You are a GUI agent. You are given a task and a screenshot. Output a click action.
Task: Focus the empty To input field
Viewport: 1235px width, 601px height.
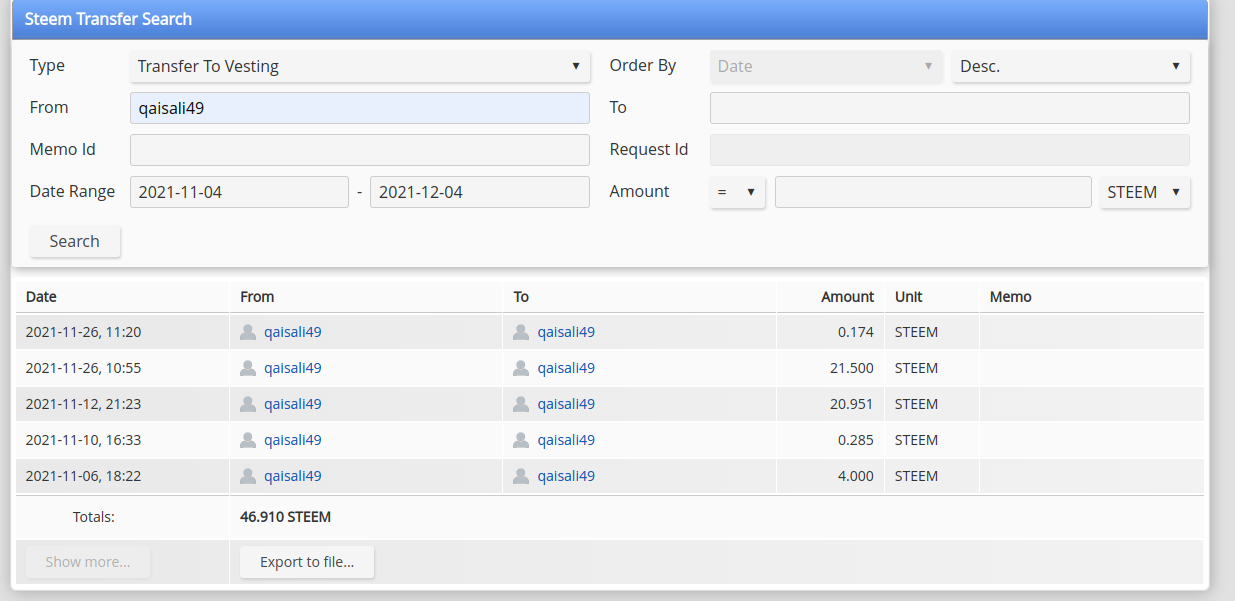[x=950, y=108]
